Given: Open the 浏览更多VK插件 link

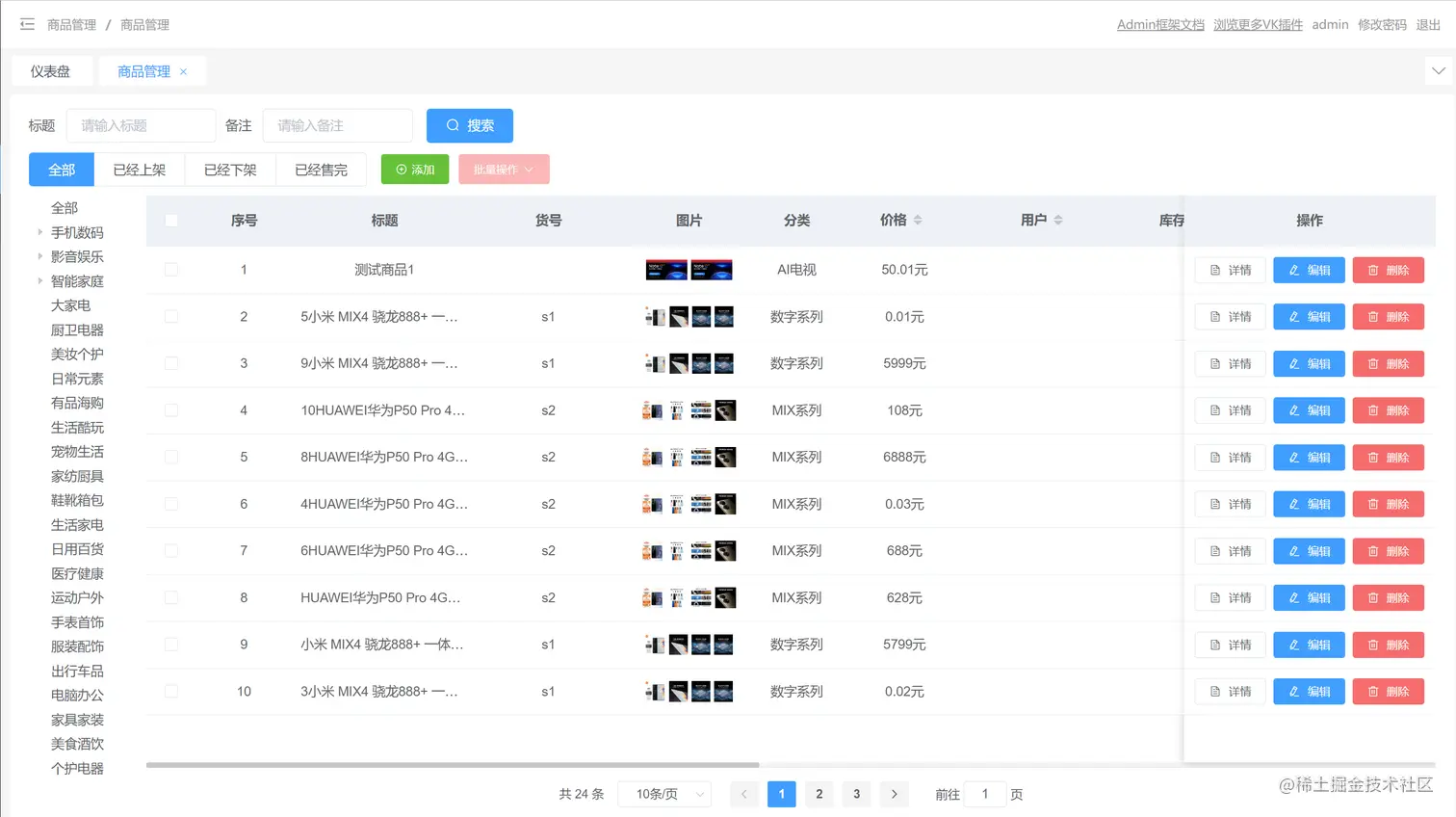Looking at the screenshot, I should click(x=1258, y=25).
